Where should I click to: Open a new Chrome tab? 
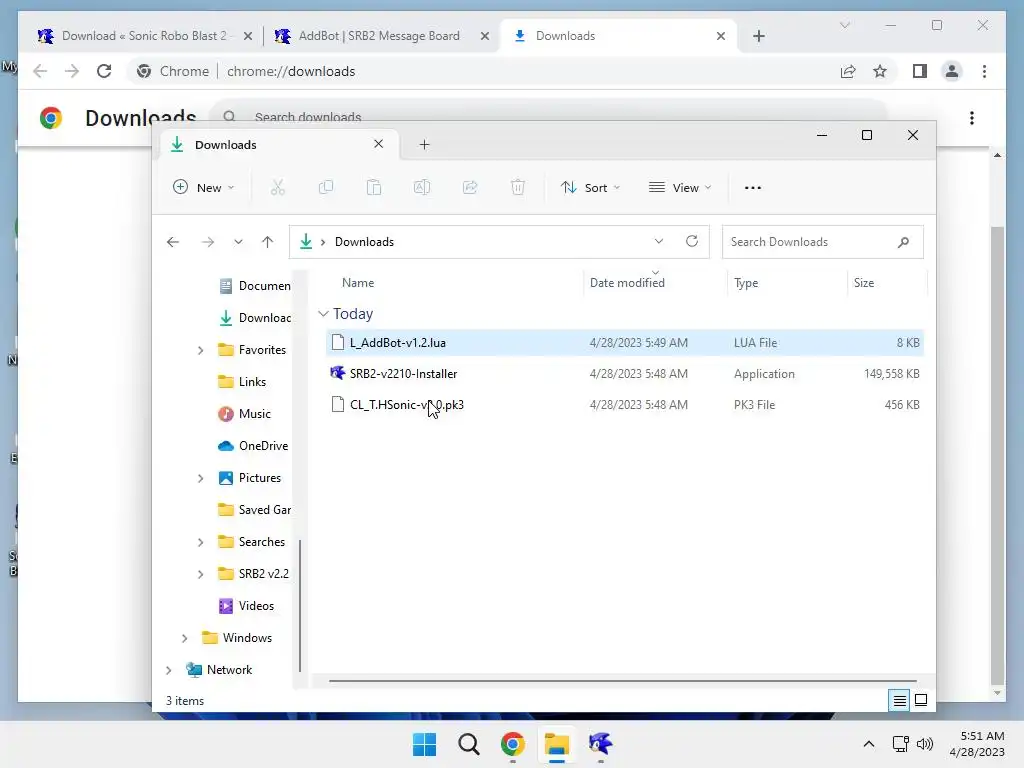758,36
